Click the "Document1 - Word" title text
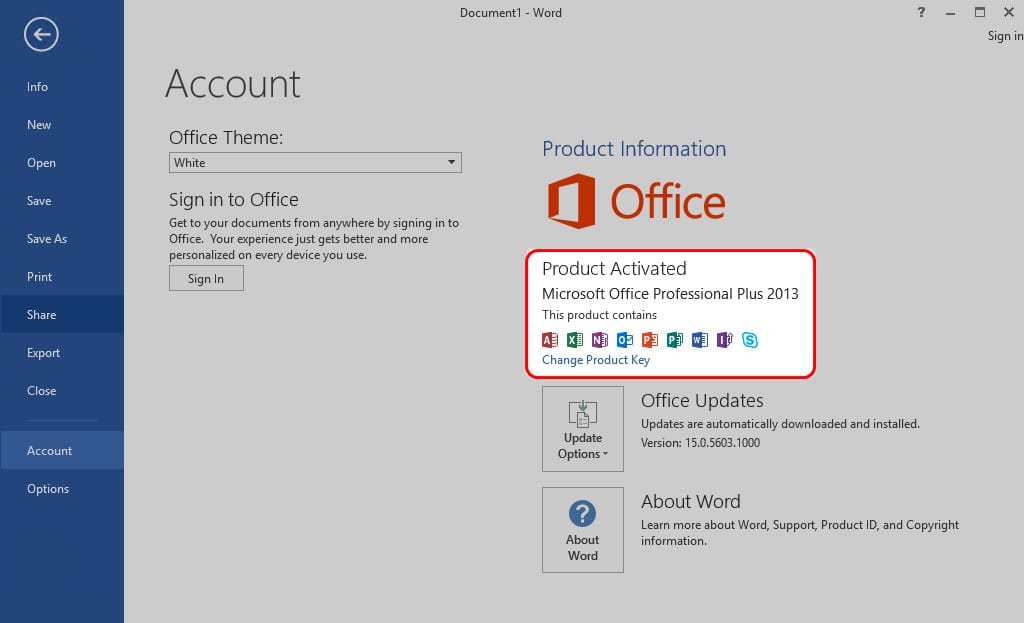This screenshot has width=1024, height=623. tap(511, 12)
